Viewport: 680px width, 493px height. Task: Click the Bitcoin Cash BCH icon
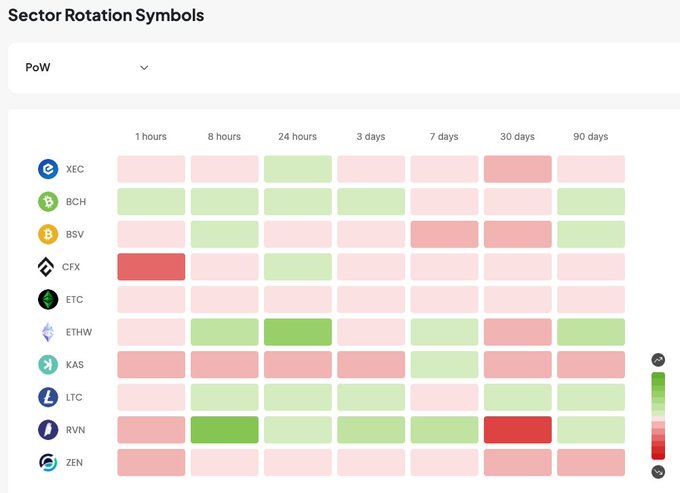pyautogui.click(x=48, y=202)
